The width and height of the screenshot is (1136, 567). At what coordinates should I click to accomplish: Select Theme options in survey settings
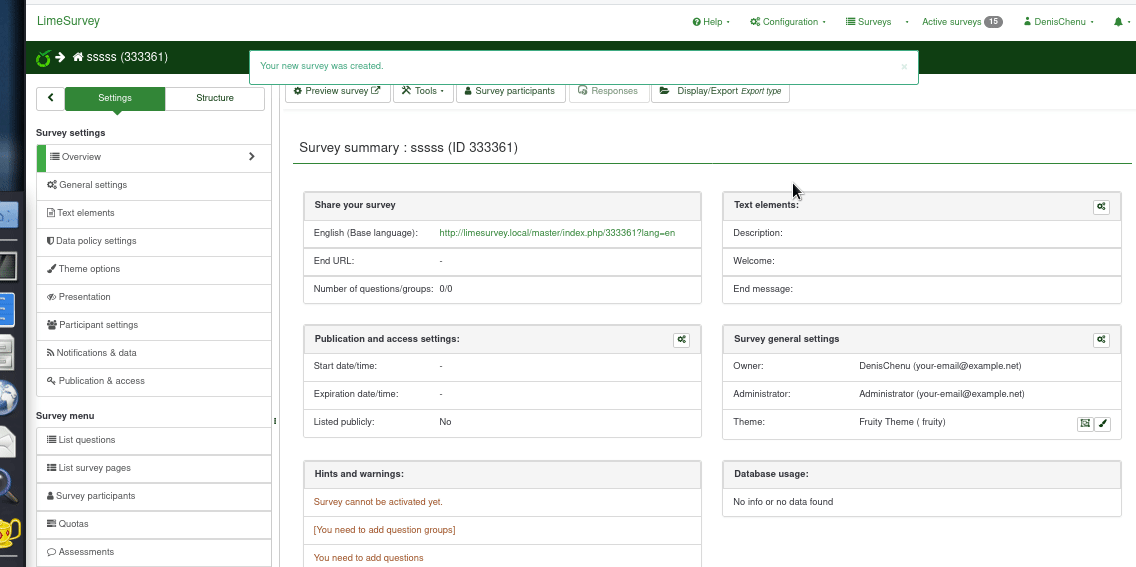88,269
